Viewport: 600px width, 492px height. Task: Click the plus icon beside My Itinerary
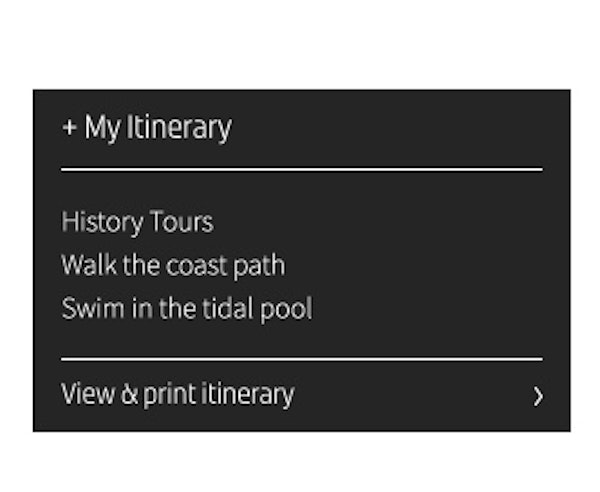69,129
